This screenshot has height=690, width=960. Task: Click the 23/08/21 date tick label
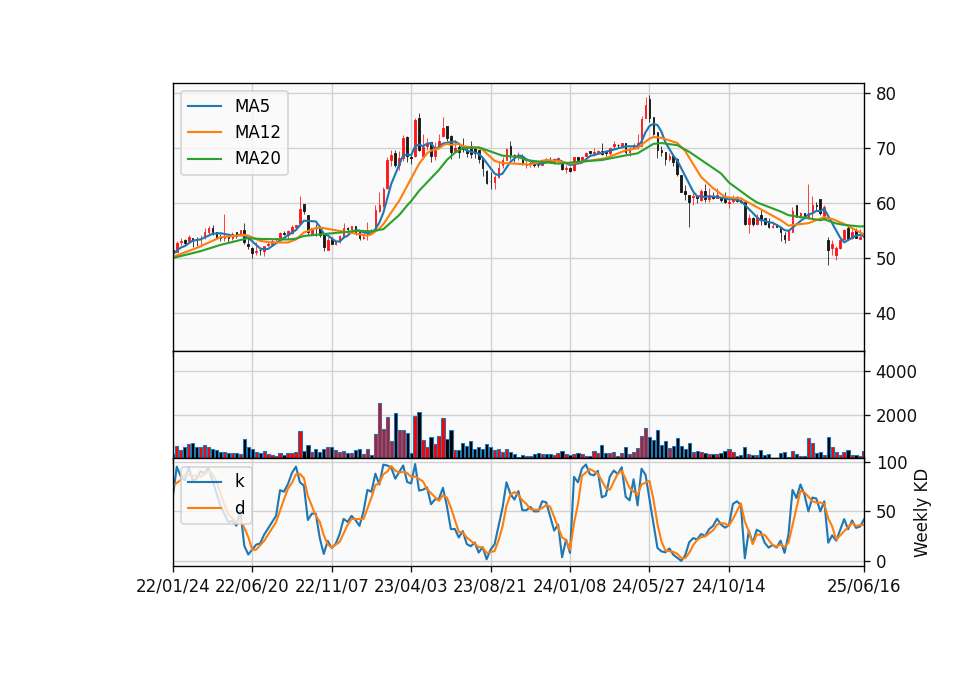[x=489, y=587]
